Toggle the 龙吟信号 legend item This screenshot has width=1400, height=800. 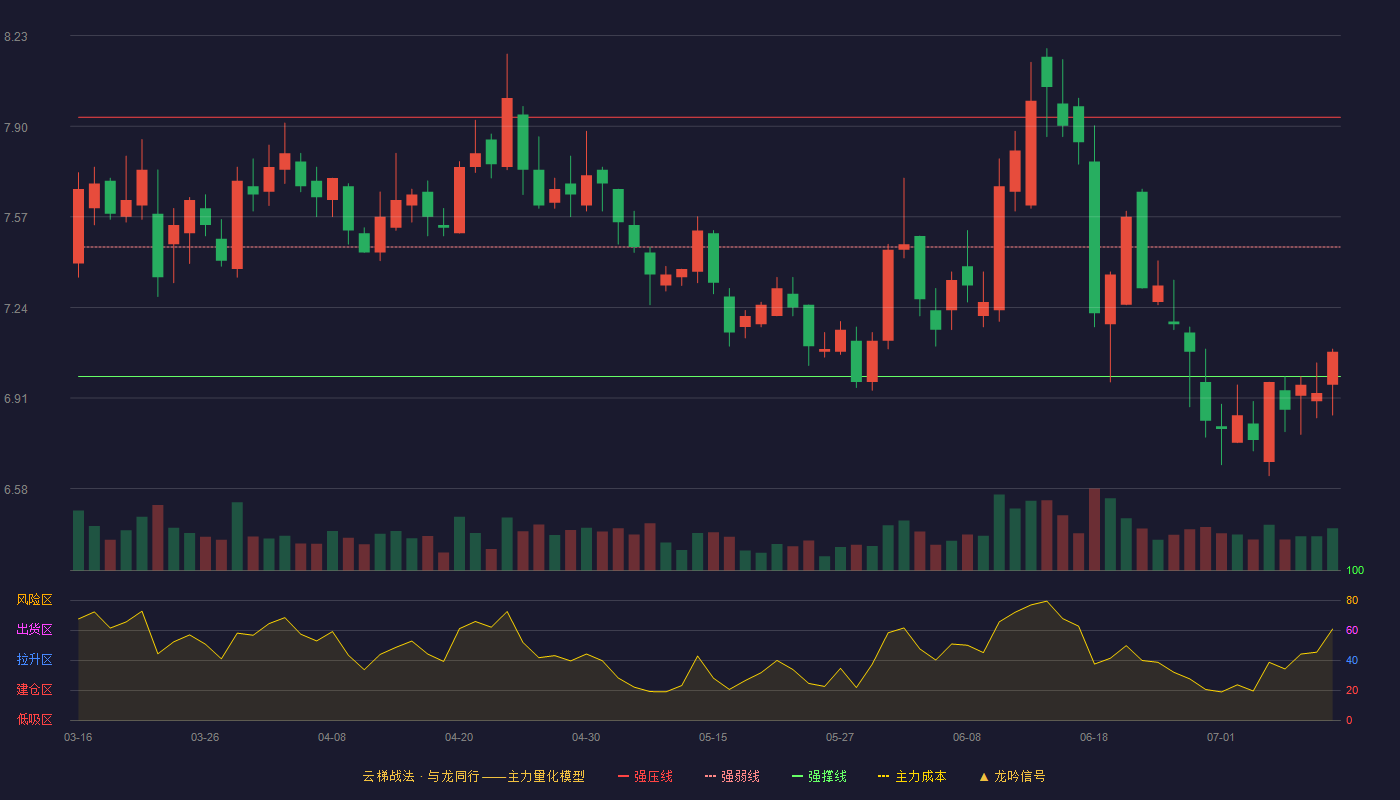1012,776
